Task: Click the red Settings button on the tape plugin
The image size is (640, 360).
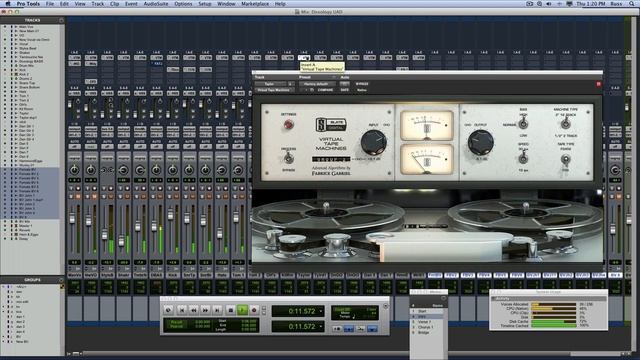Action: (289, 124)
